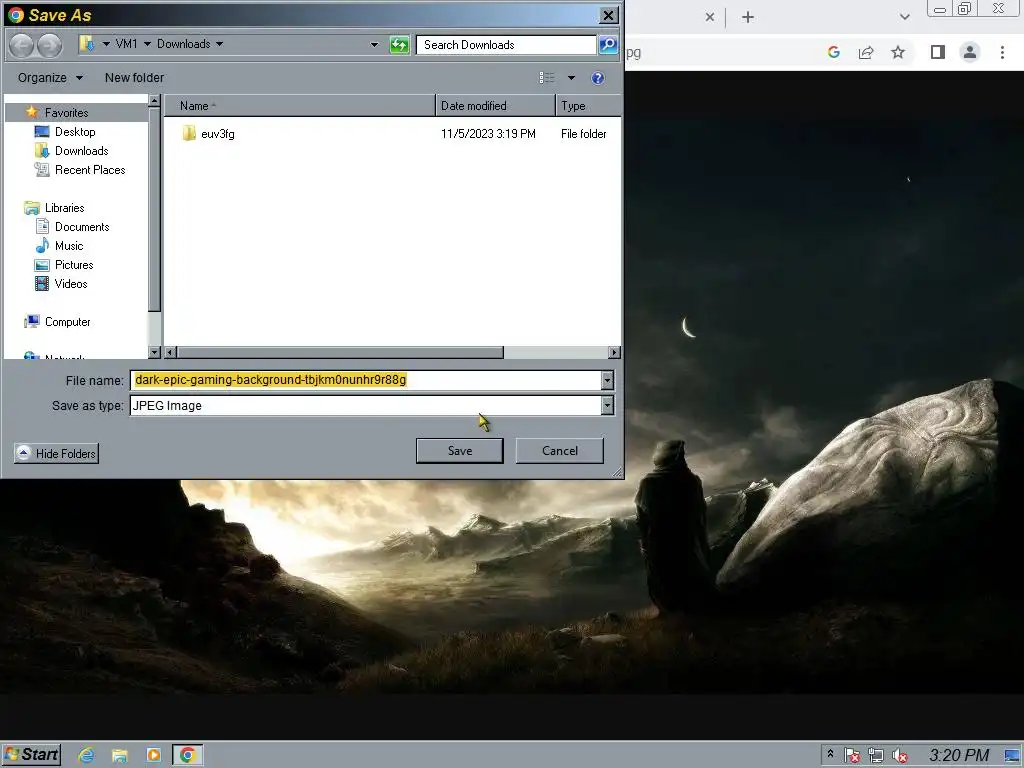Open Windows Media Player from taskbar
The image size is (1024, 768).
[x=153, y=755]
